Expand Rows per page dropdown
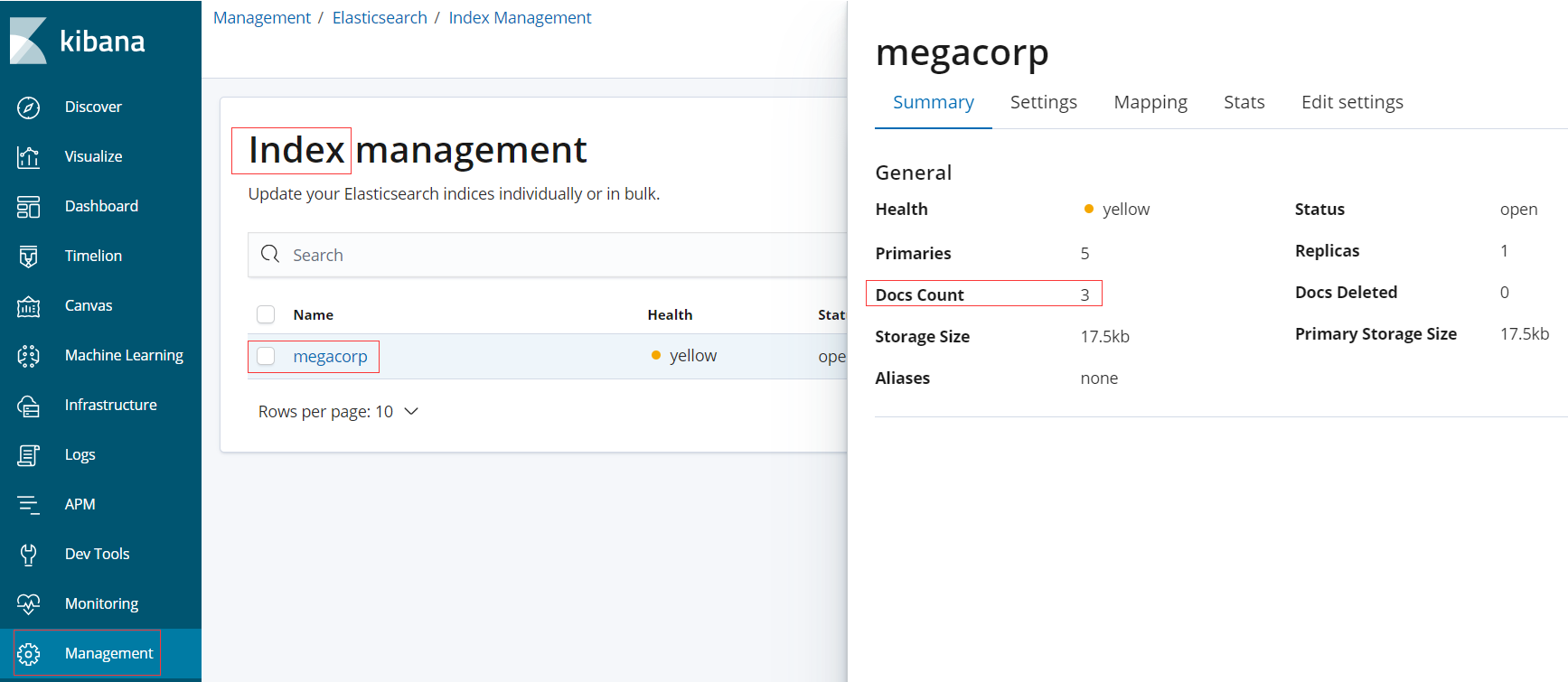This screenshot has height=682, width=1568. [338, 412]
